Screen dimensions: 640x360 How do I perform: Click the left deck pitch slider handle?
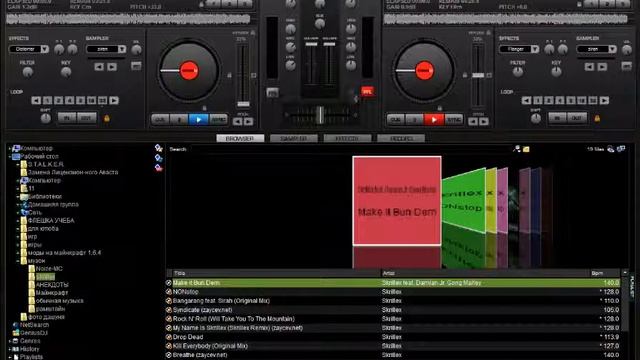(x=243, y=104)
